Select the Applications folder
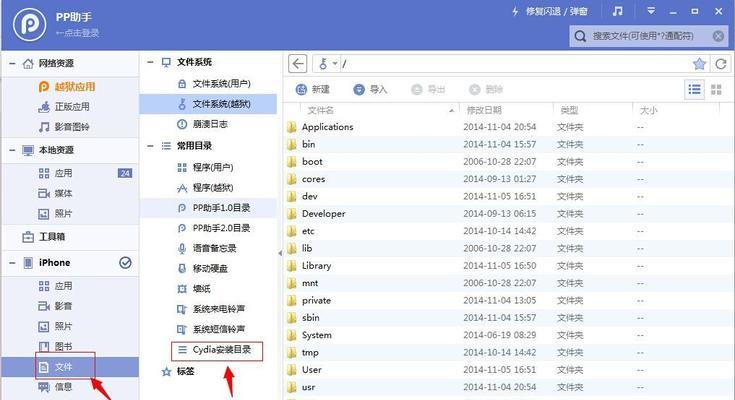This screenshot has width=735, height=400. 509,127
